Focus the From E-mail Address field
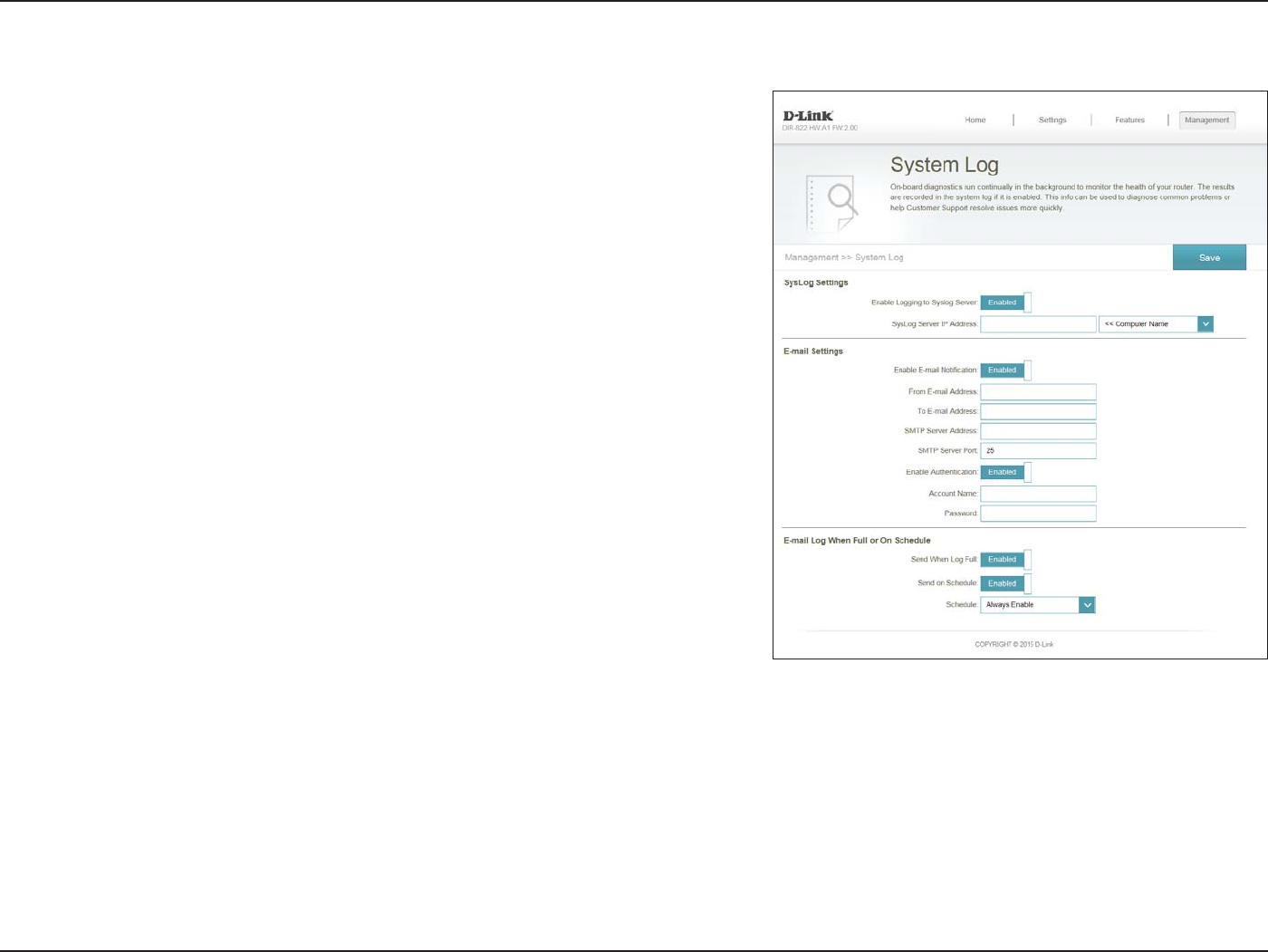The width and height of the screenshot is (1268, 952). point(1038,392)
